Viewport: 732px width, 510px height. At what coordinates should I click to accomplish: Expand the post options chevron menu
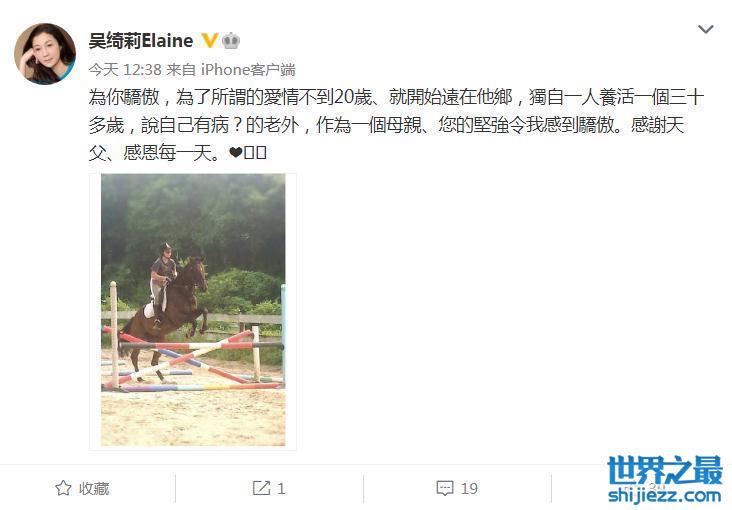click(x=705, y=29)
